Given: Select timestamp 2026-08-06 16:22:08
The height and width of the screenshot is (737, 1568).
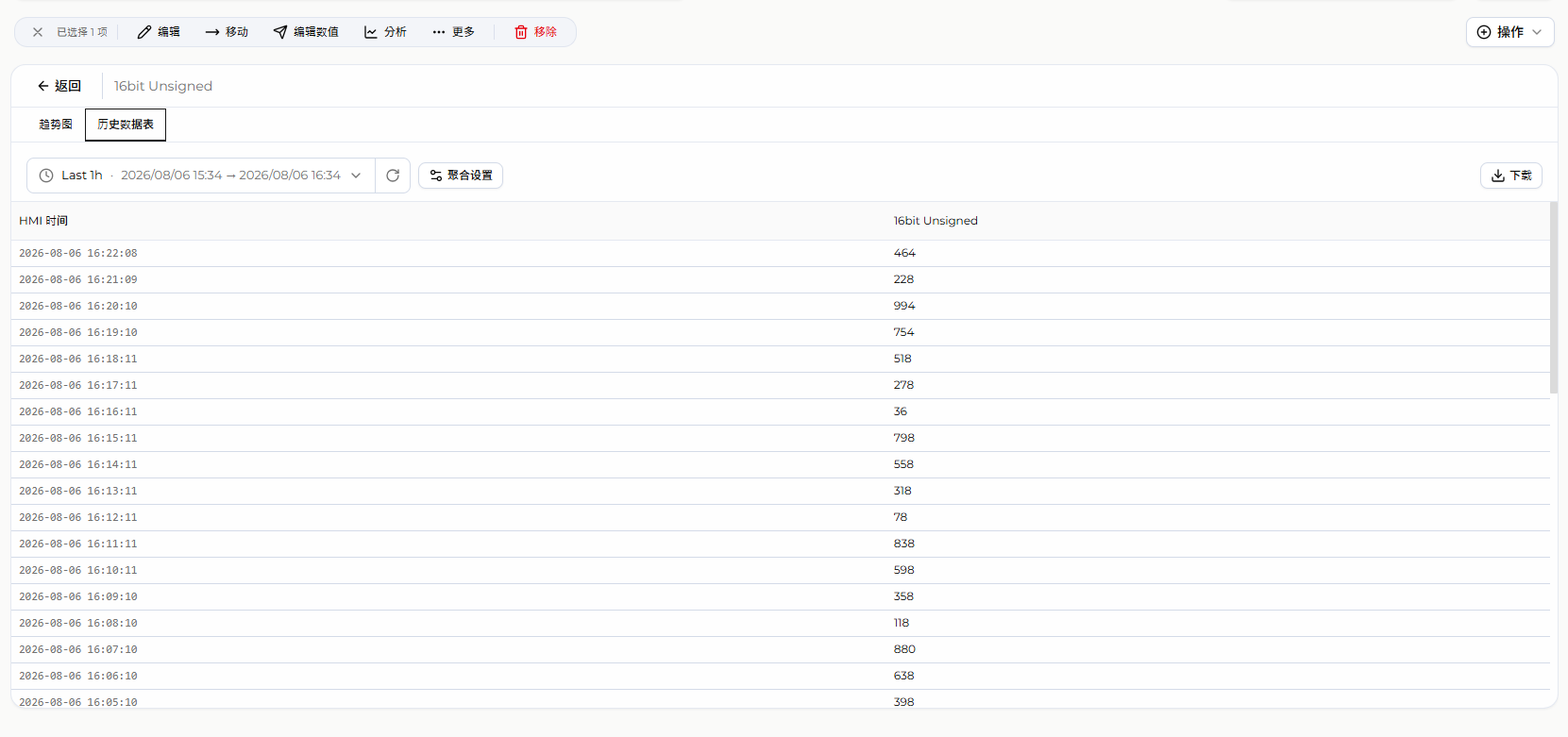Looking at the screenshot, I should [78, 253].
